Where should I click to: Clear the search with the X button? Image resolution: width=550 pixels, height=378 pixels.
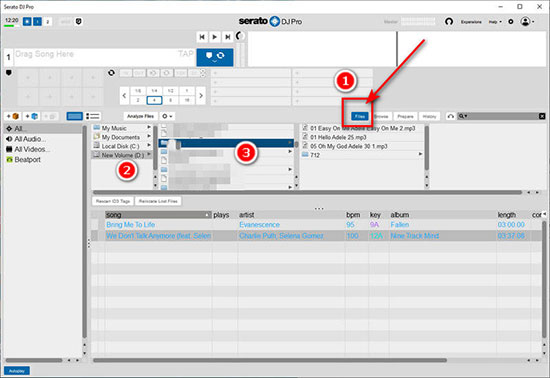(x=542, y=116)
